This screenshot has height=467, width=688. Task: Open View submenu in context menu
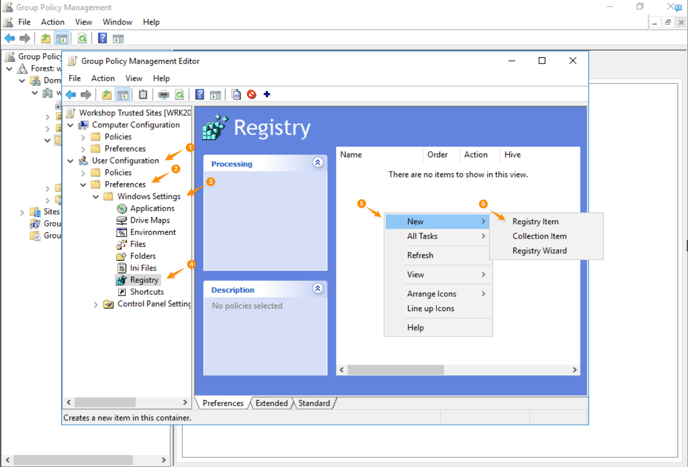[x=438, y=275]
